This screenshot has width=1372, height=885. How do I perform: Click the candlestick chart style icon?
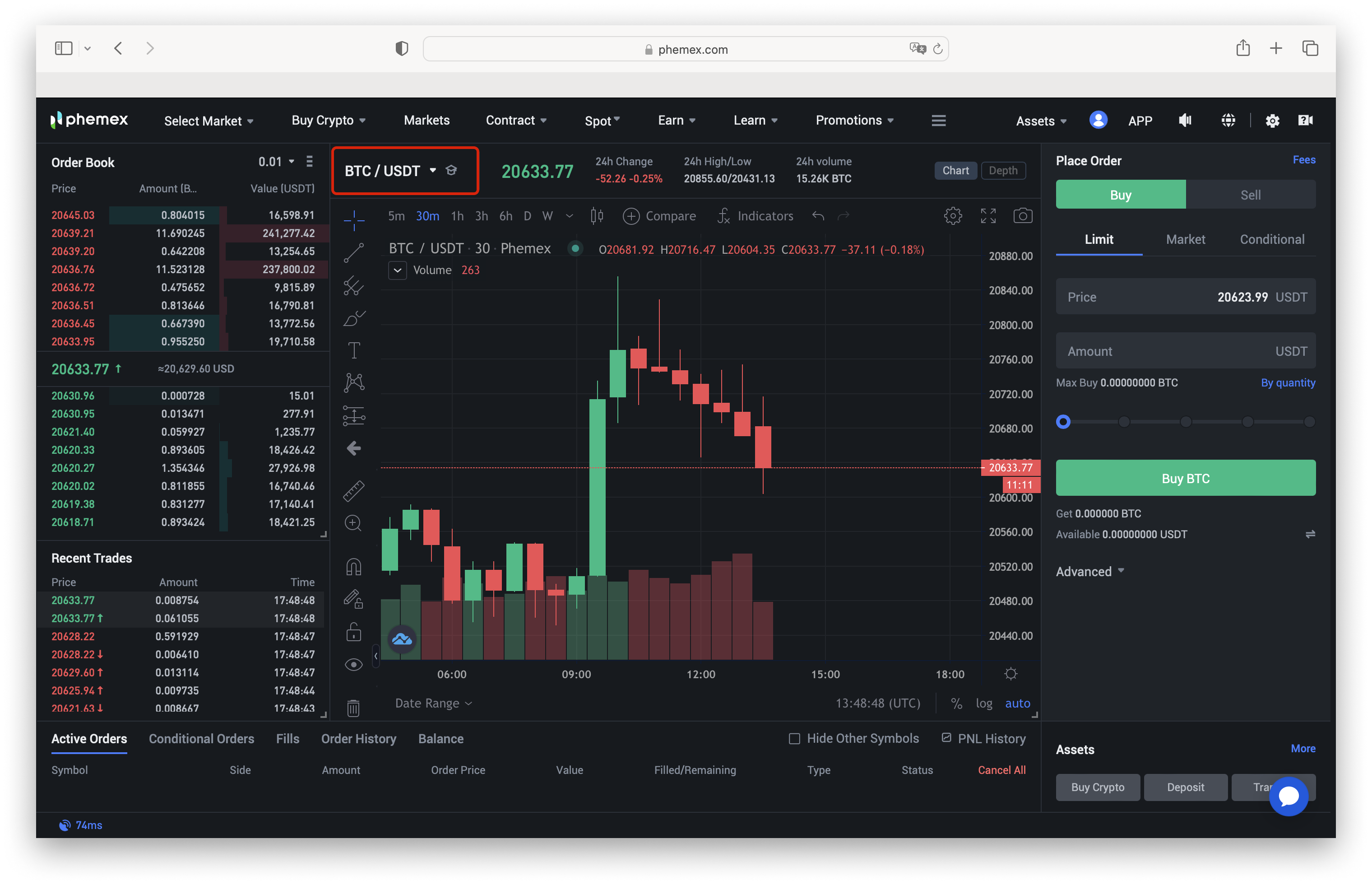coord(597,216)
